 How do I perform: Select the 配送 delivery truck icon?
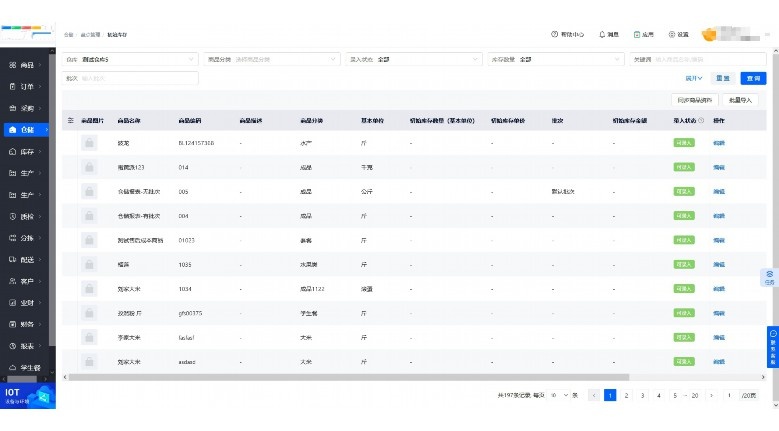click(x=12, y=259)
